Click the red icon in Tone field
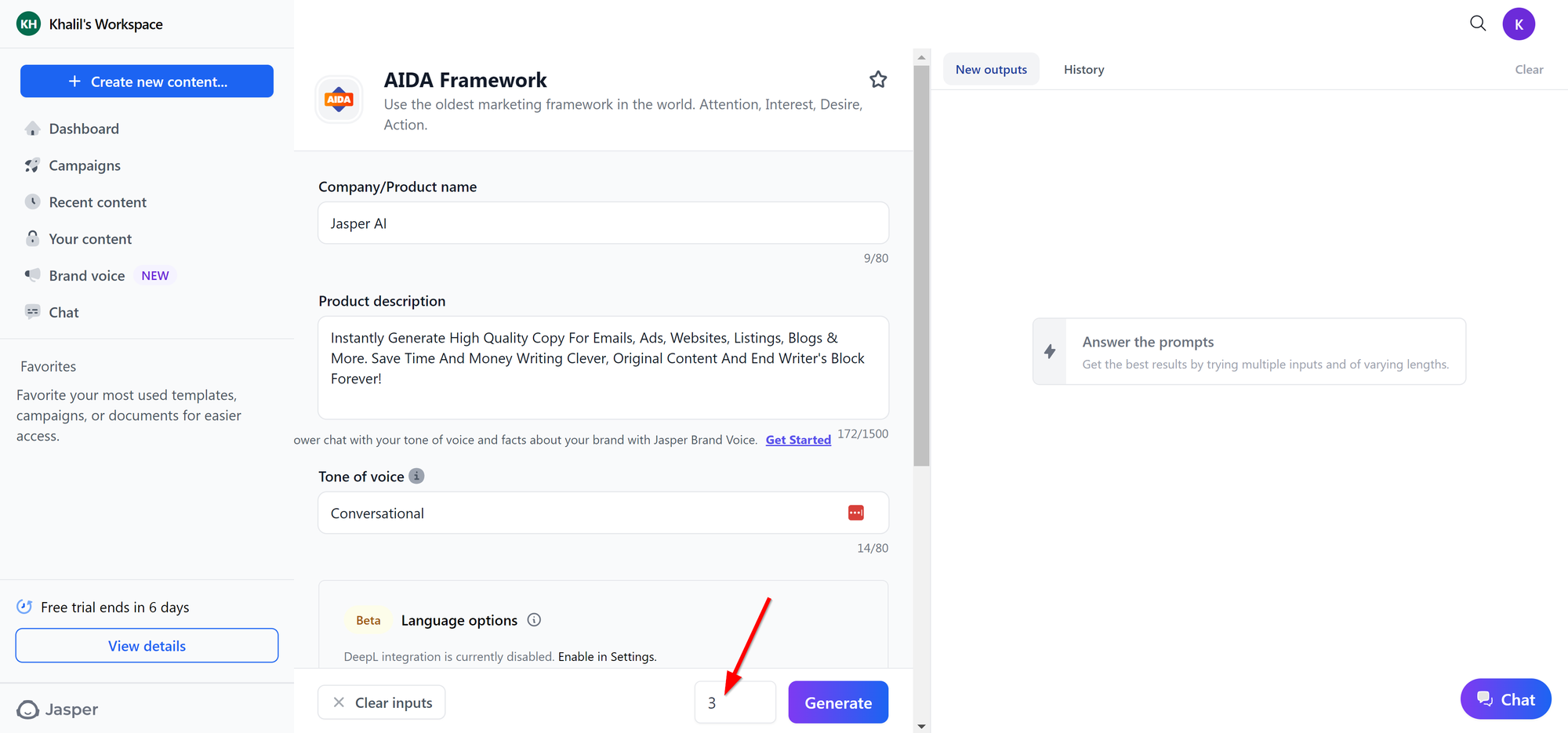 tap(856, 513)
